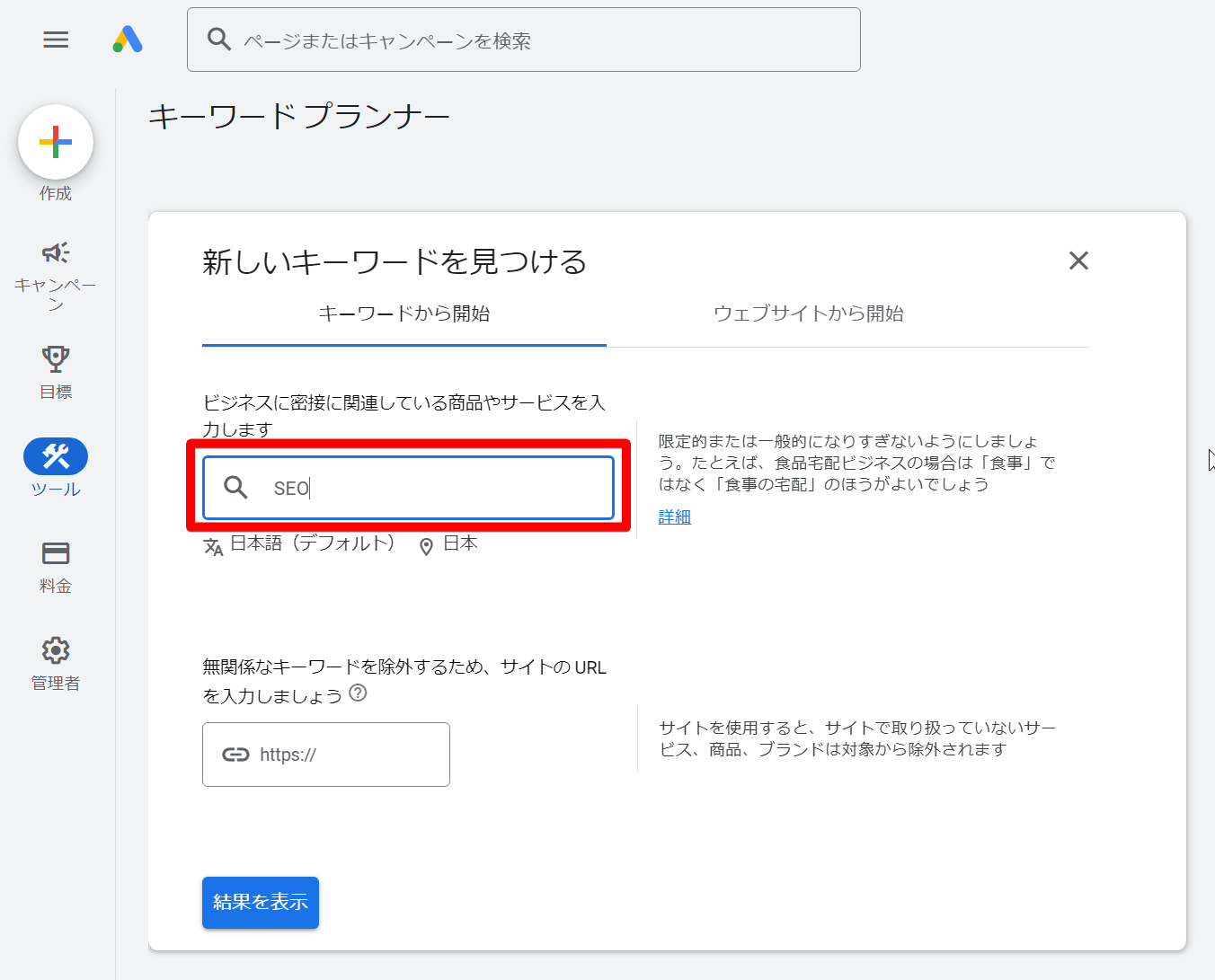1215x980 pixels.
Task: Click the 結果を表示 button
Action: (261, 902)
